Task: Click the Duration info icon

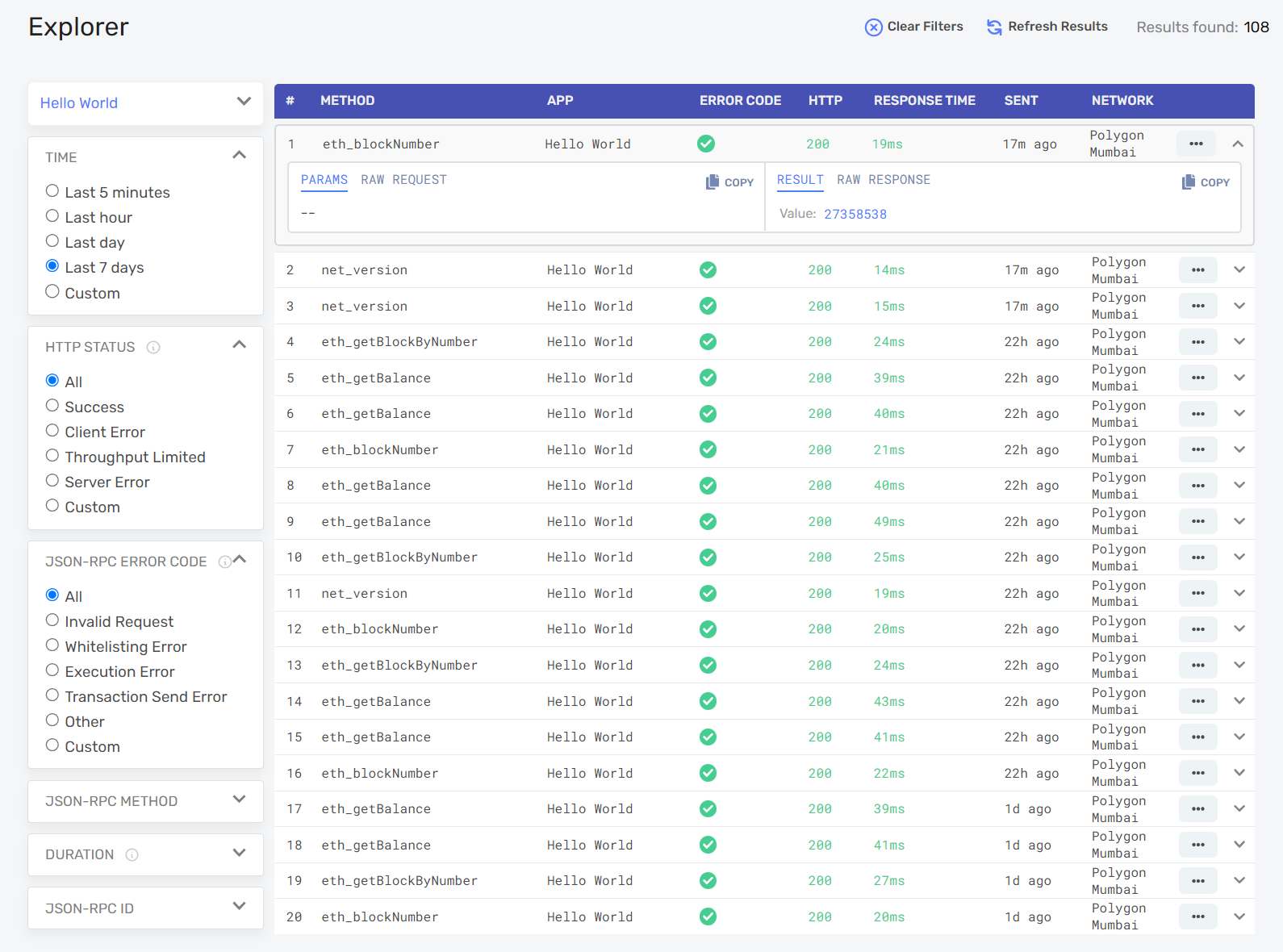Action: click(132, 855)
